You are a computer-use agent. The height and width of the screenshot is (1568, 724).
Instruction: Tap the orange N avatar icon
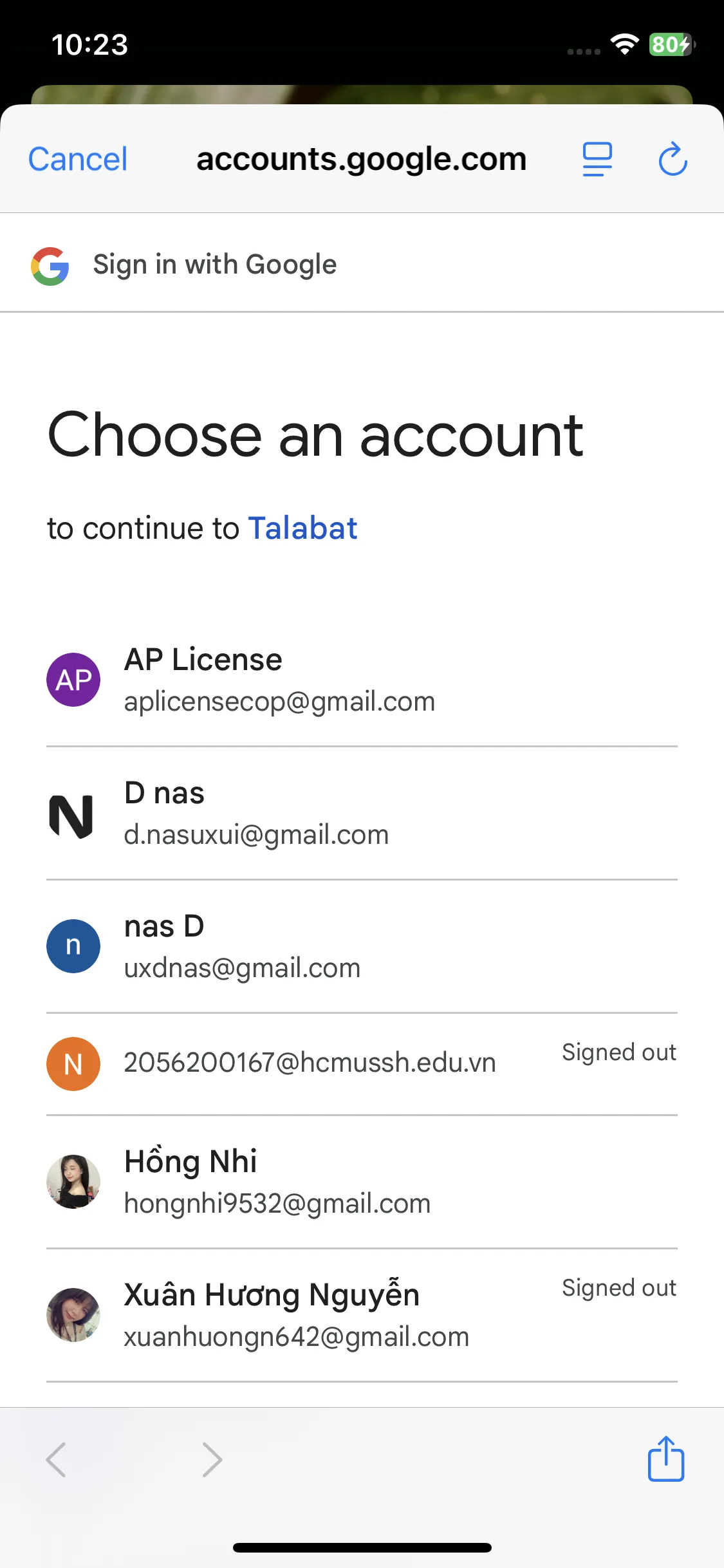[x=73, y=1064]
